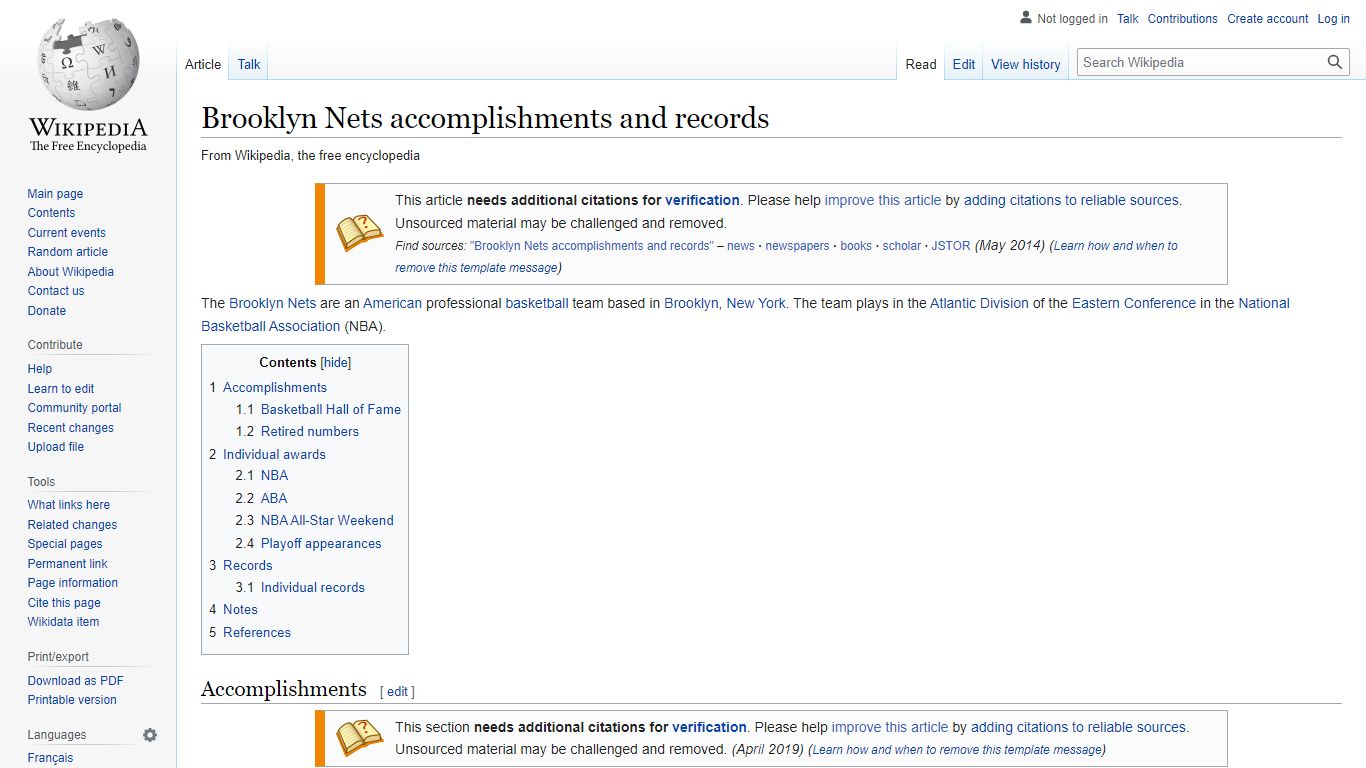Open the Wikidata item
Image resolution: width=1366 pixels, height=768 pixels.
(63, 622)
